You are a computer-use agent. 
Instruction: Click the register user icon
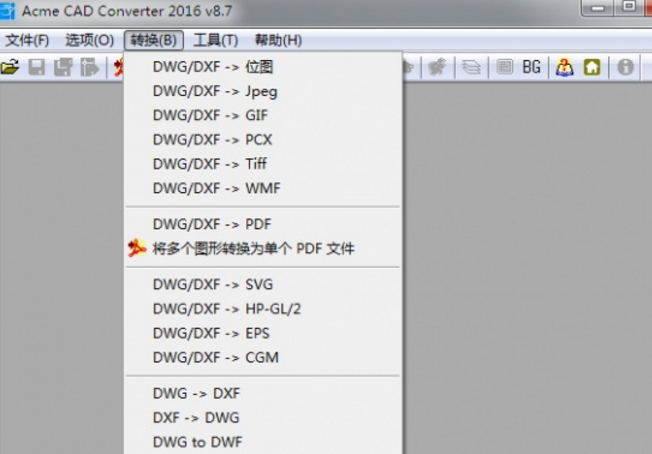tap(564, 67)
